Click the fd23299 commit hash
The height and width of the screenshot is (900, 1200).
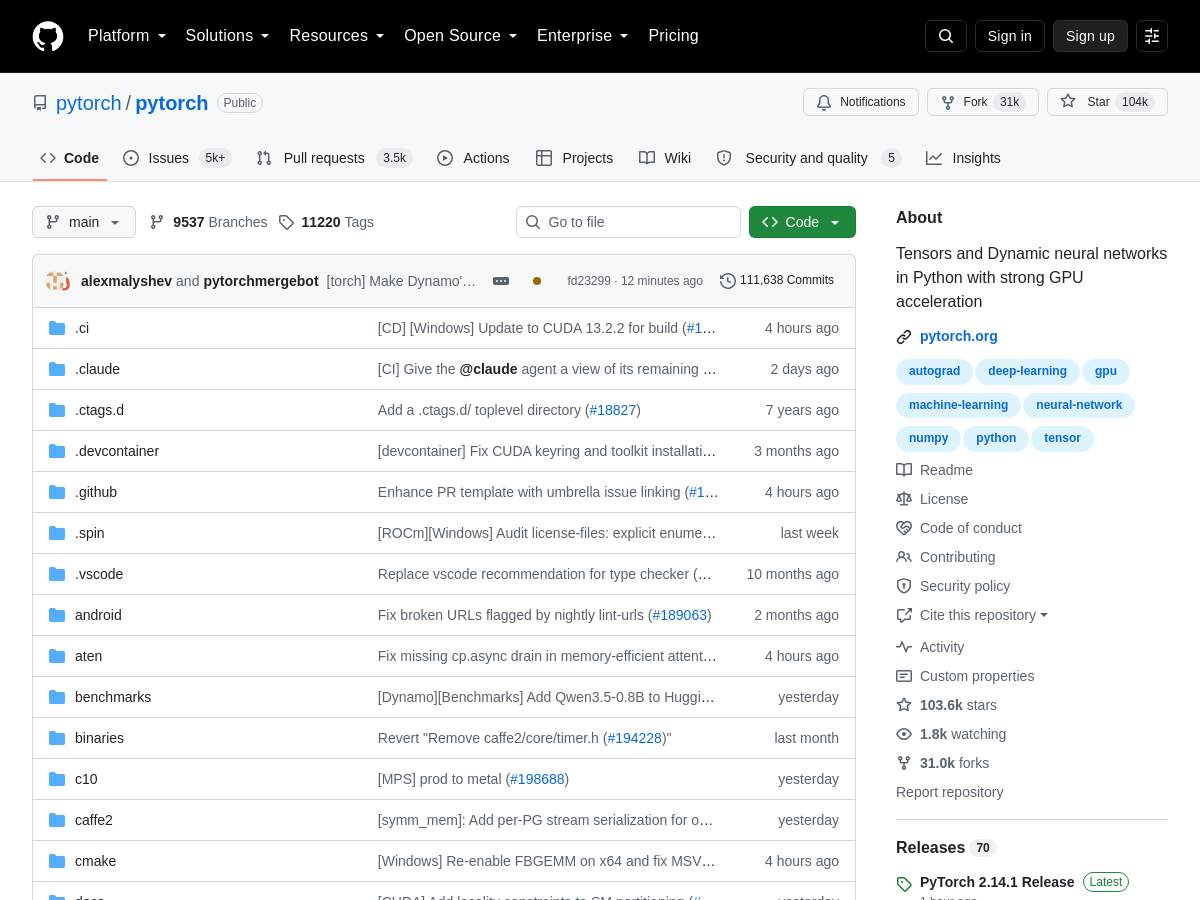[589, 281]
